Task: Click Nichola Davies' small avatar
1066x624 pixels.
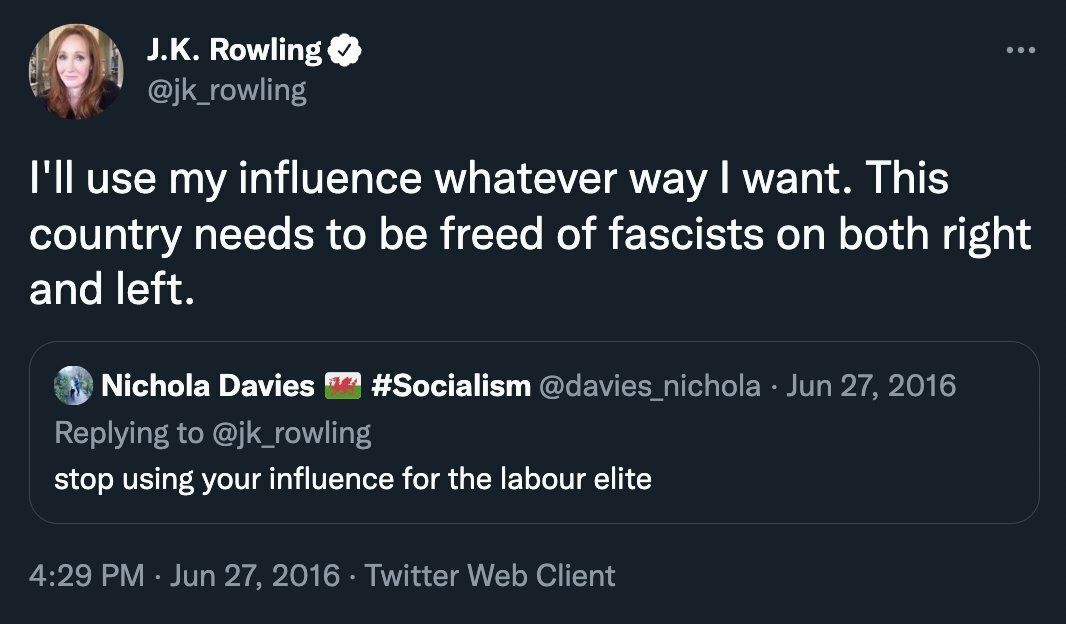Action: point(73,385)
